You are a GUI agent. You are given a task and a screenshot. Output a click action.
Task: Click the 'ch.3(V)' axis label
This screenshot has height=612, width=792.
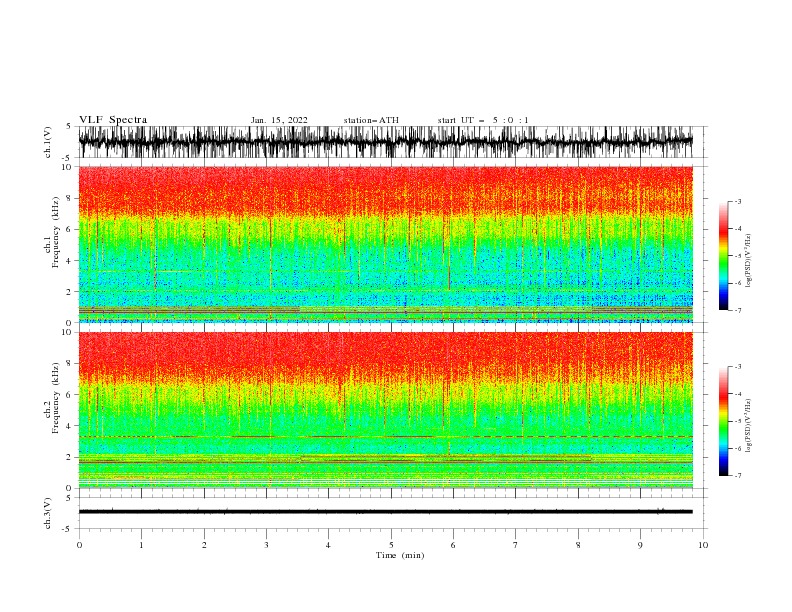click(x=48, y=513)
